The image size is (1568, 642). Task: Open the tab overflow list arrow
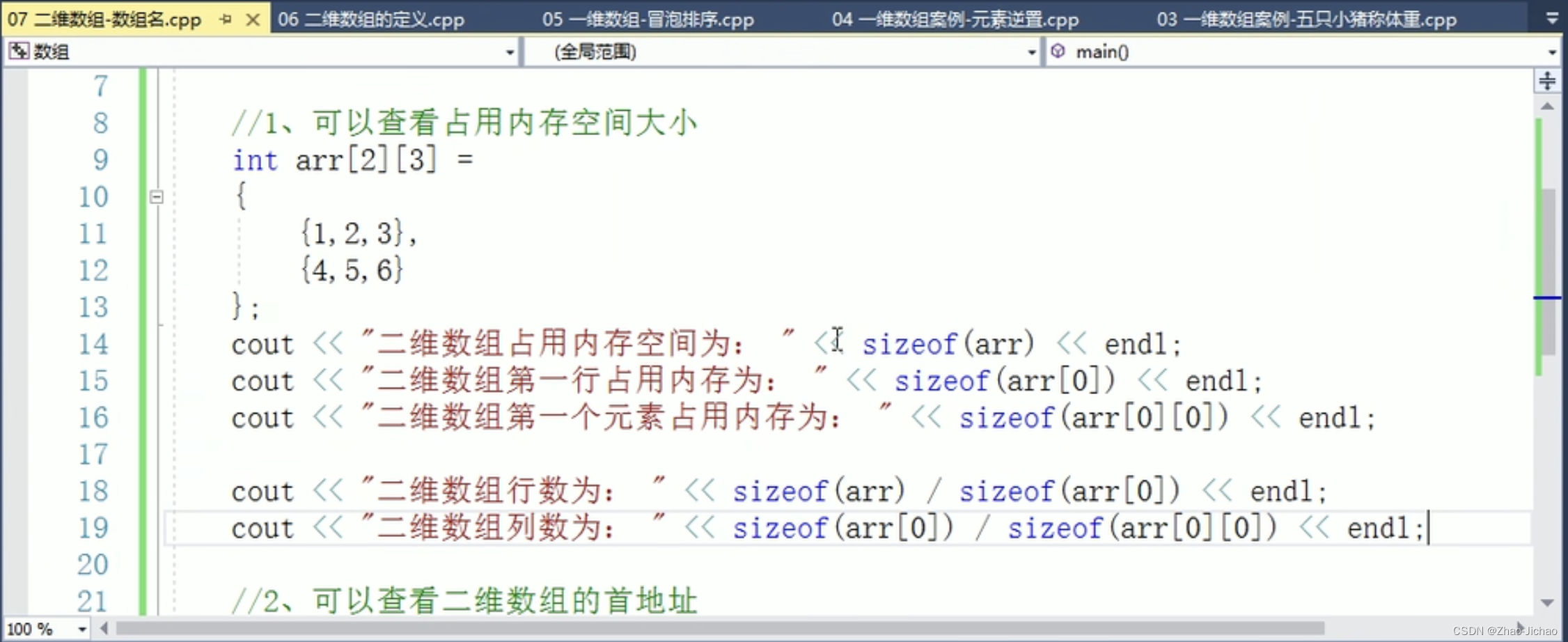pyautogui.click(x=1552, y=19)
